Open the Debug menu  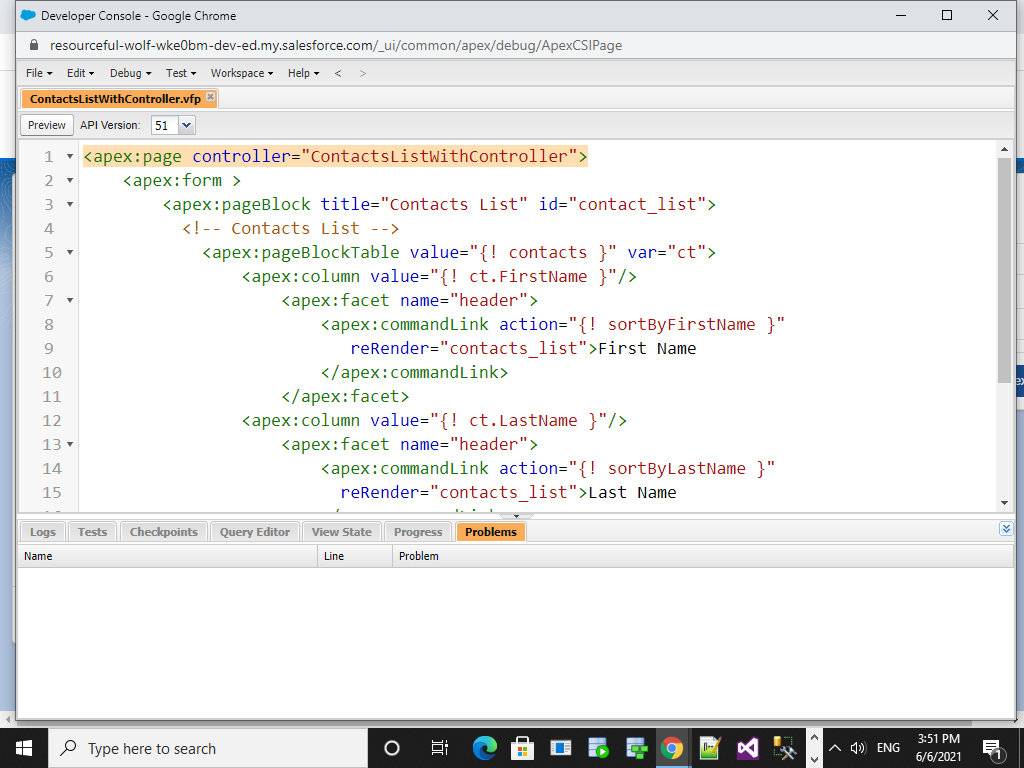point(128,73)
